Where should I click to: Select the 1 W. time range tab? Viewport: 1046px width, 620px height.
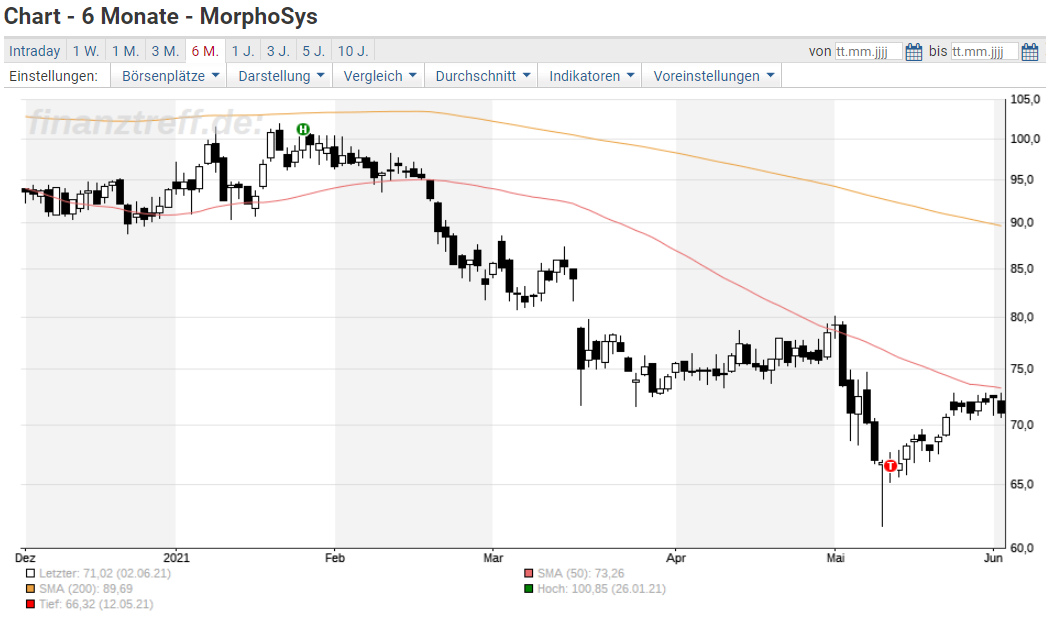coord(86,51)
